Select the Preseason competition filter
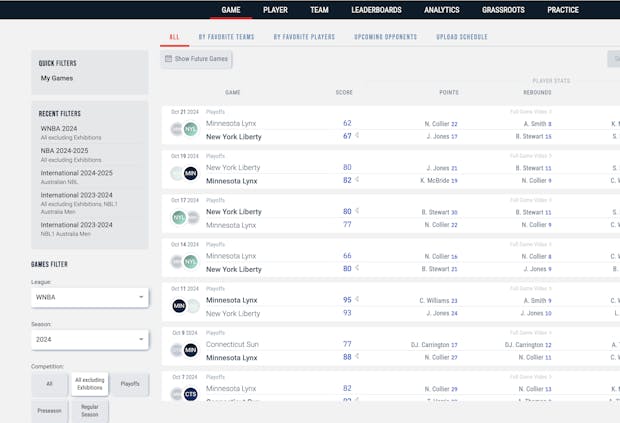 [49, 411]
